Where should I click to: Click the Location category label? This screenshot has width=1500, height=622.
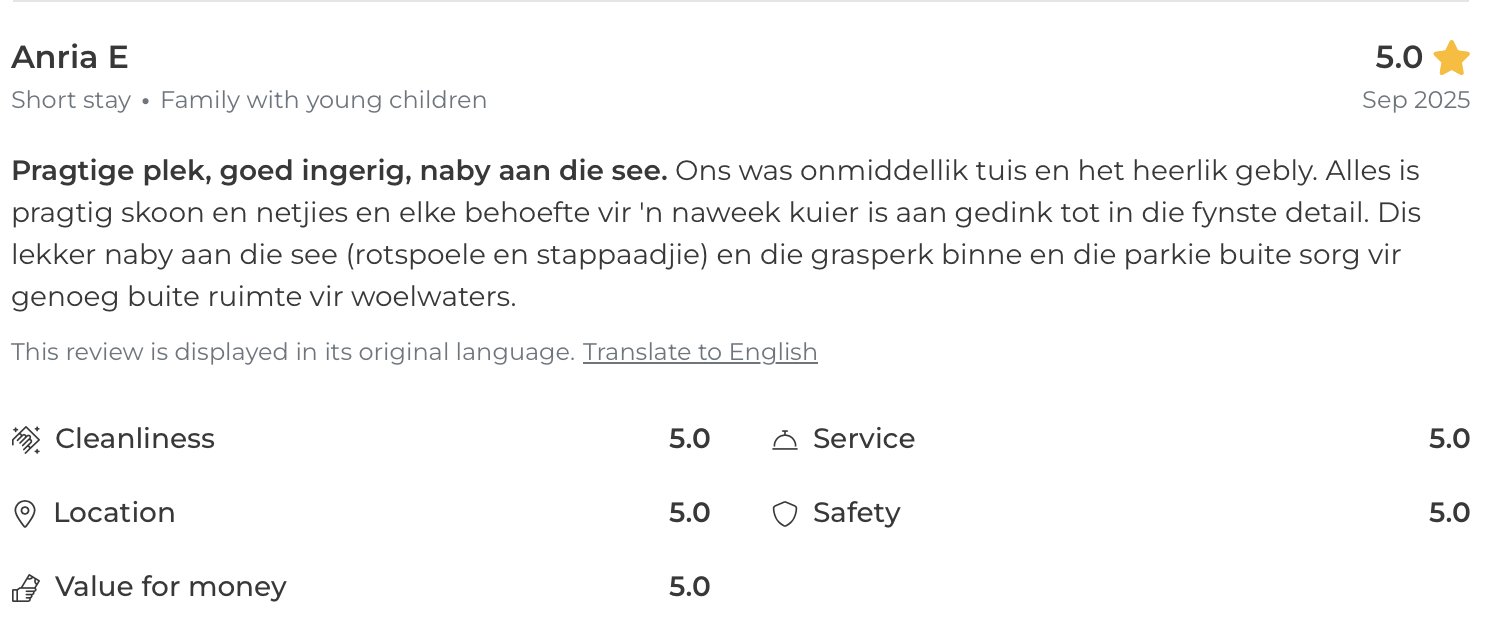114,513
